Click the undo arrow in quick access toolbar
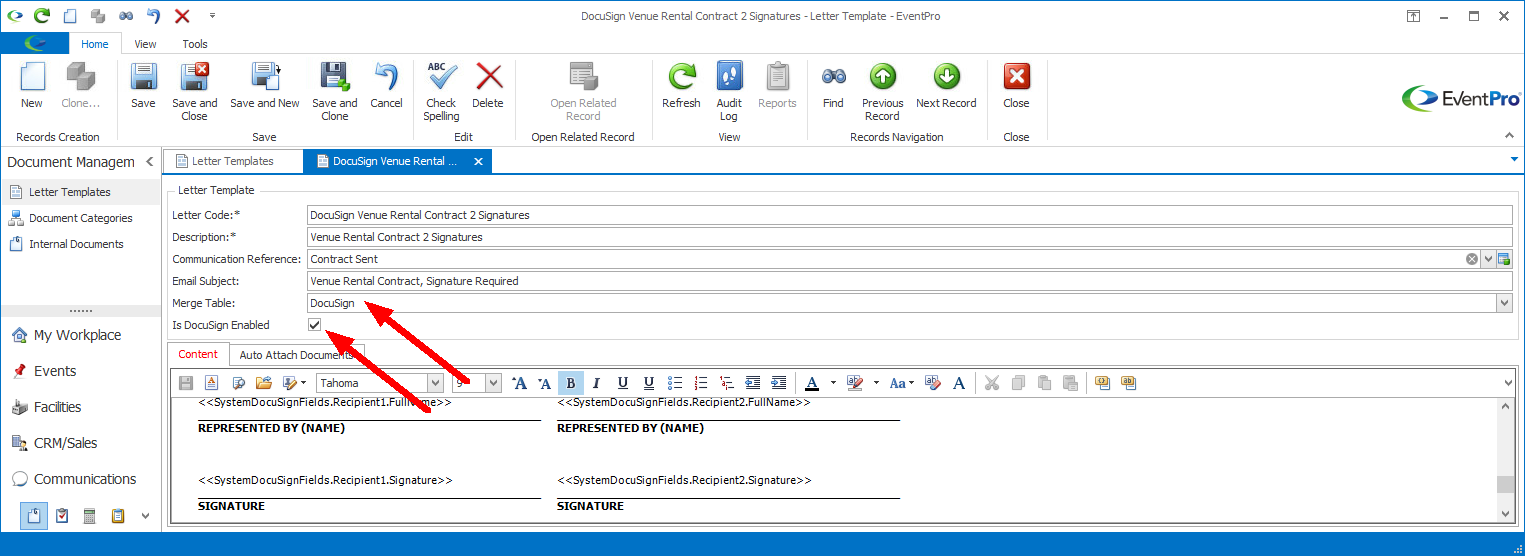 [x=153, y=16]
